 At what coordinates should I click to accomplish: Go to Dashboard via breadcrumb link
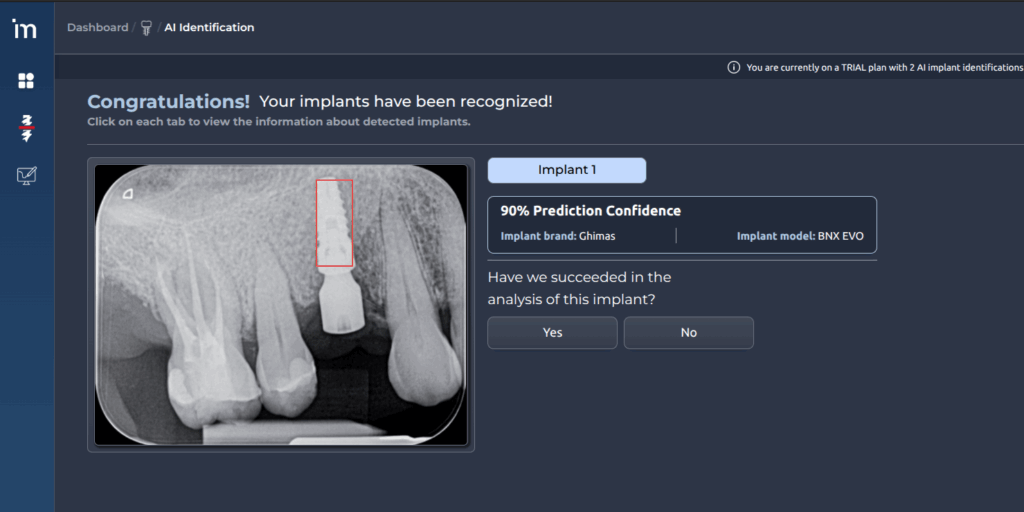(97, 28)
